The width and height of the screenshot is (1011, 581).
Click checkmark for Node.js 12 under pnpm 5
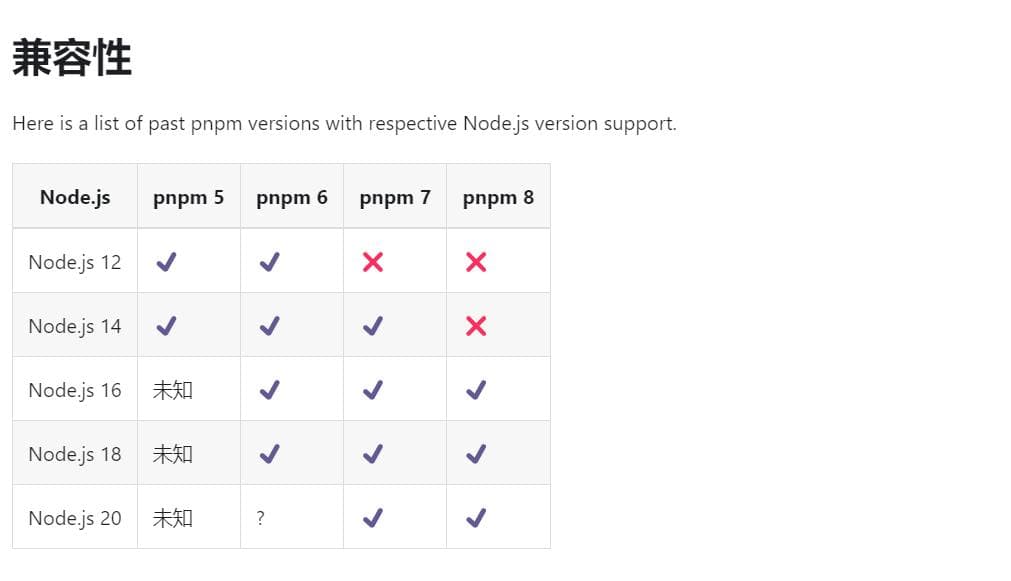[166, 262]
